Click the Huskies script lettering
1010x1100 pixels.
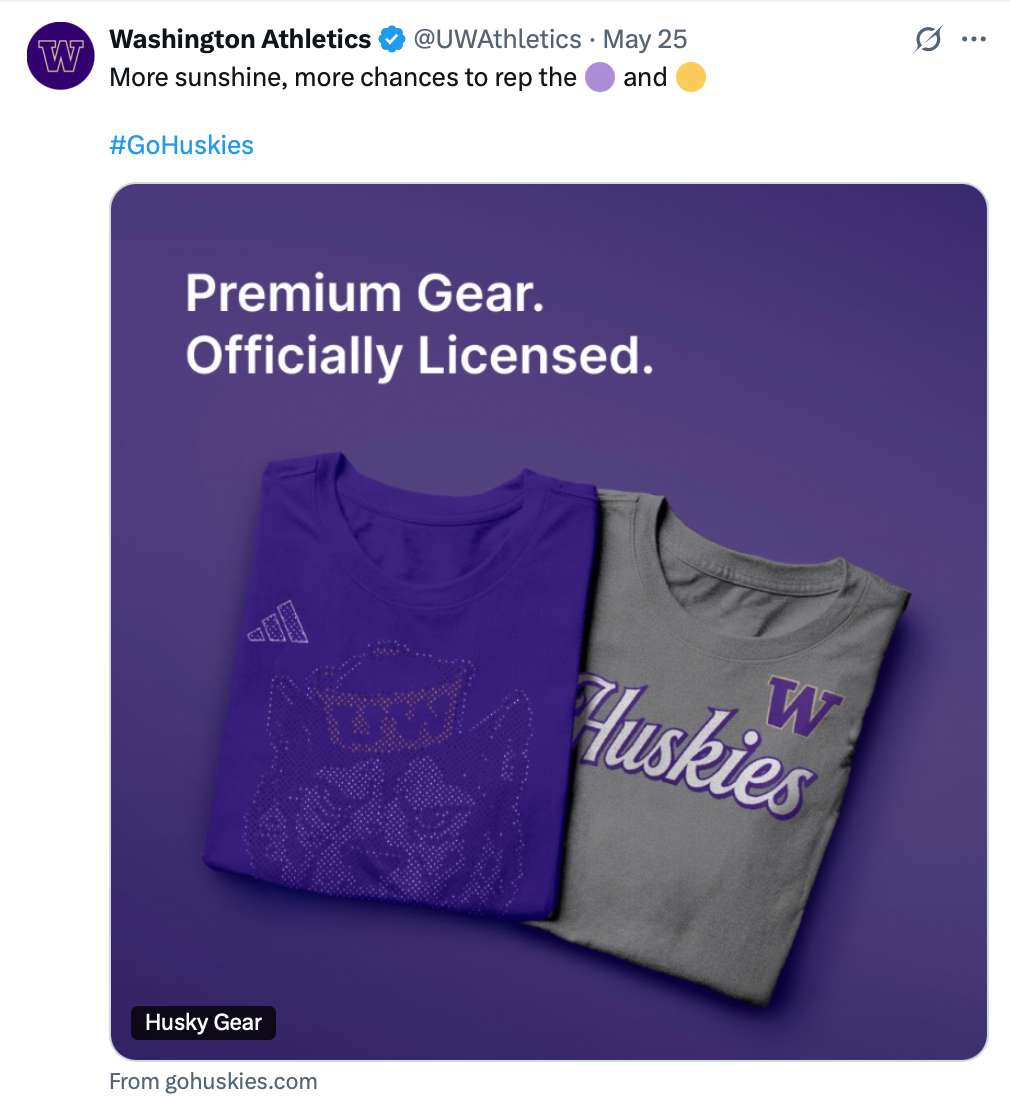point(693,746)
